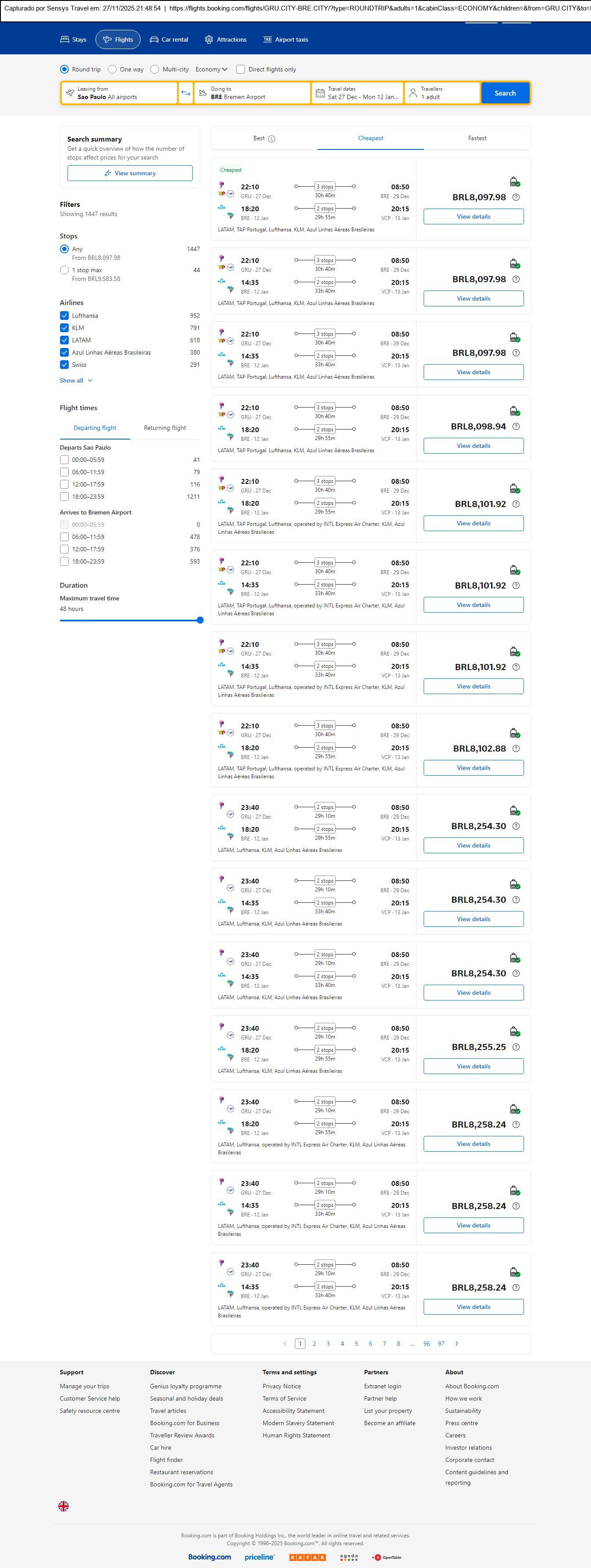591x1568 pixels.
Task: Open the Travellers selector field
Action: [x=442, y=93]
